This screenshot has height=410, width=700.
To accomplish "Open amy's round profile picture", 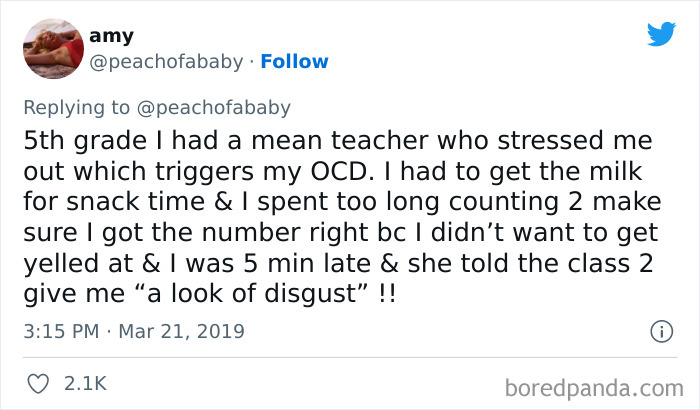I will (54, 49).
